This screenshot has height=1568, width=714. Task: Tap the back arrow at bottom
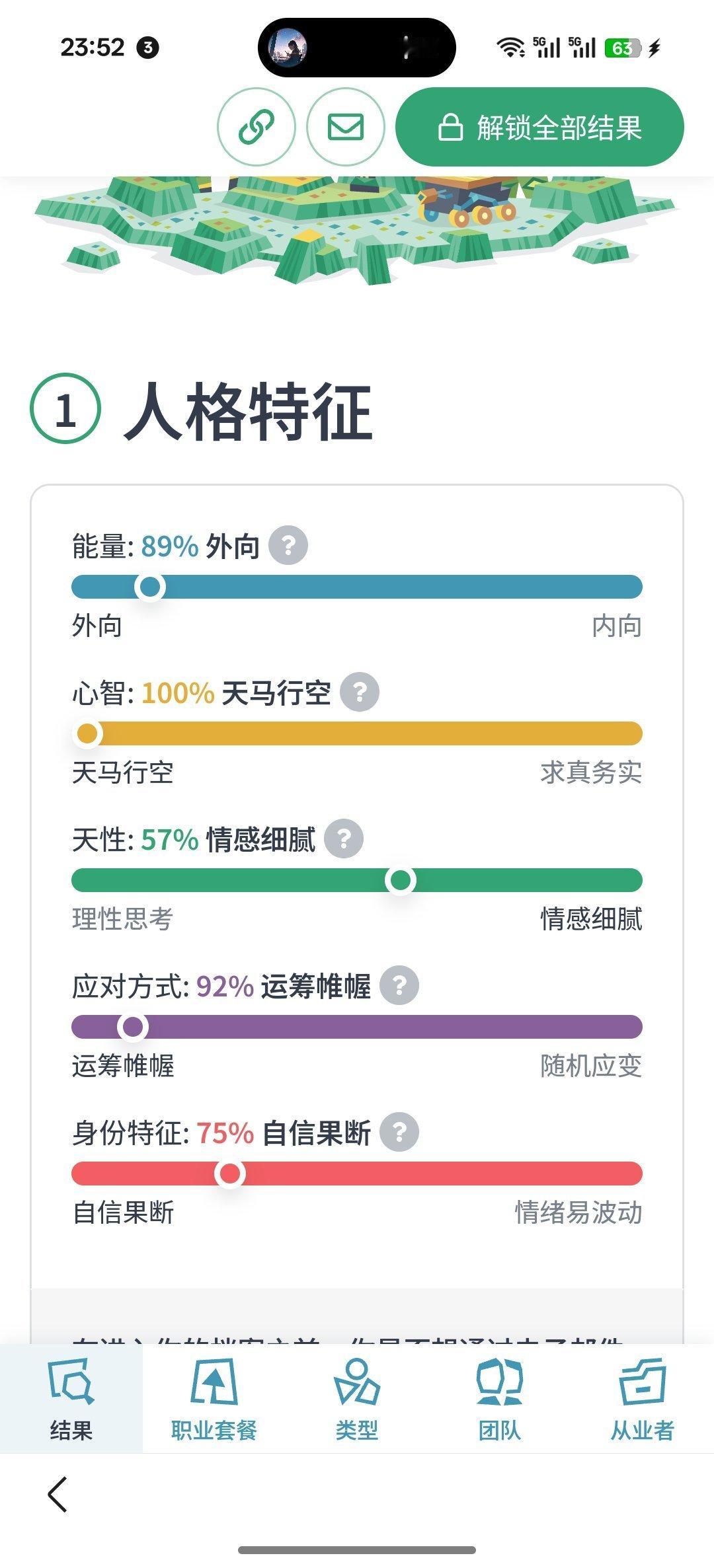pos(58,1494)
